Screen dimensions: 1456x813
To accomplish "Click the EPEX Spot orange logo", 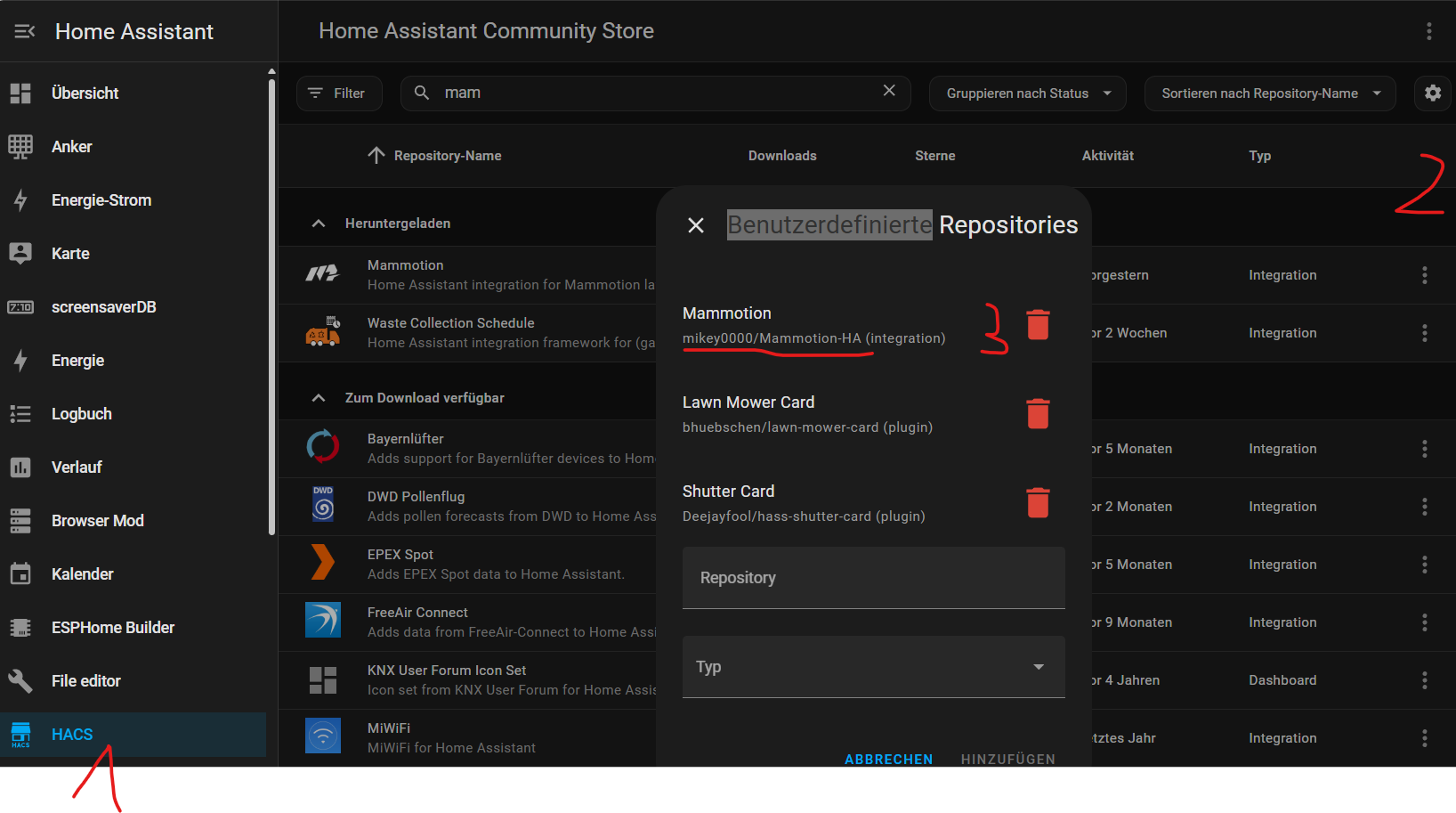I will click(x=323, y=563).
